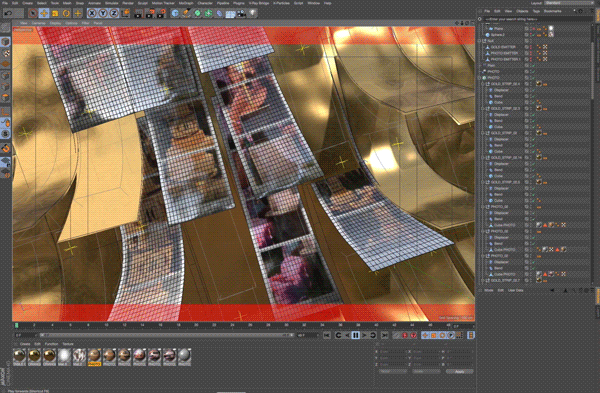
Task: Click the Record Active Objects keyframe button
Action: (x=404, y=335)
